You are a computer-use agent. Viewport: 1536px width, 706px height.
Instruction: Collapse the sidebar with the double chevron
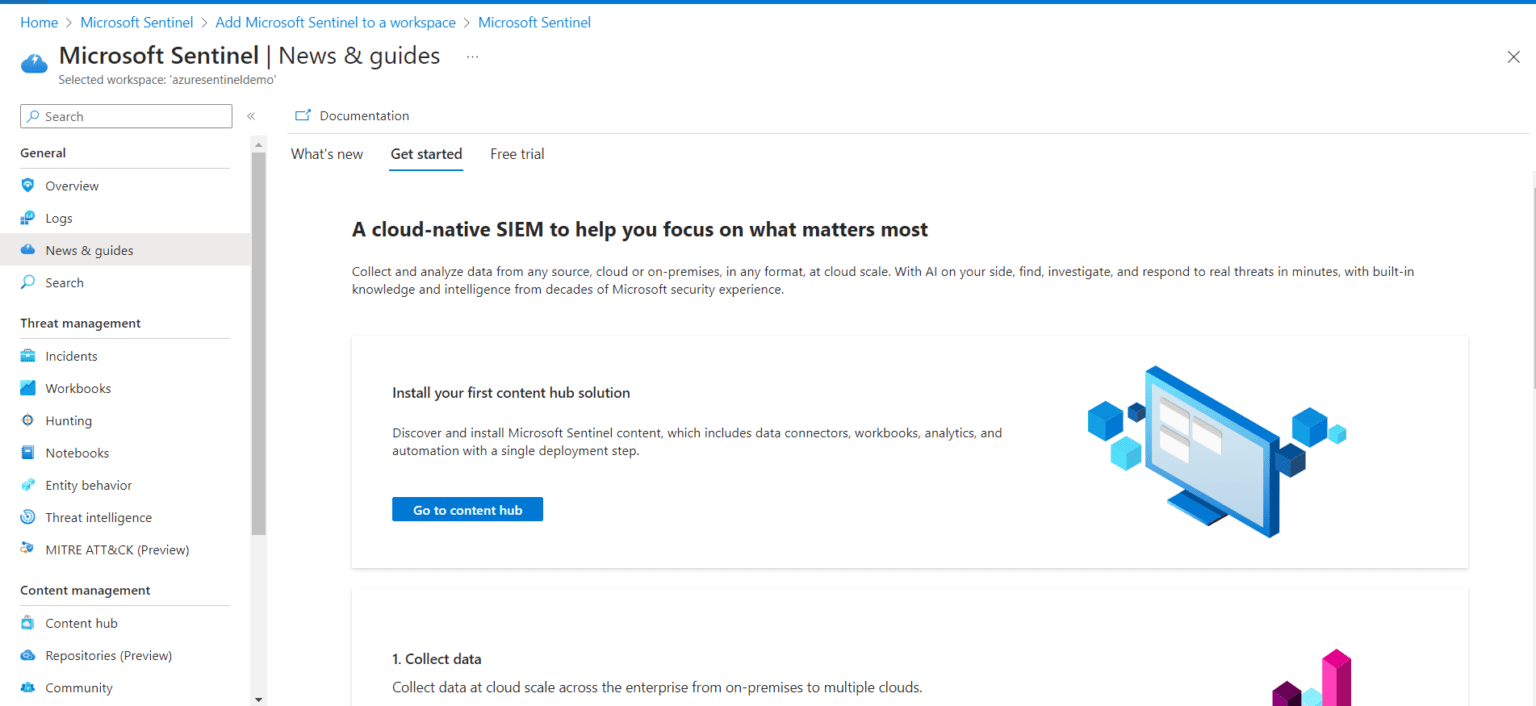pyautogui.click(x=251, y=115)
